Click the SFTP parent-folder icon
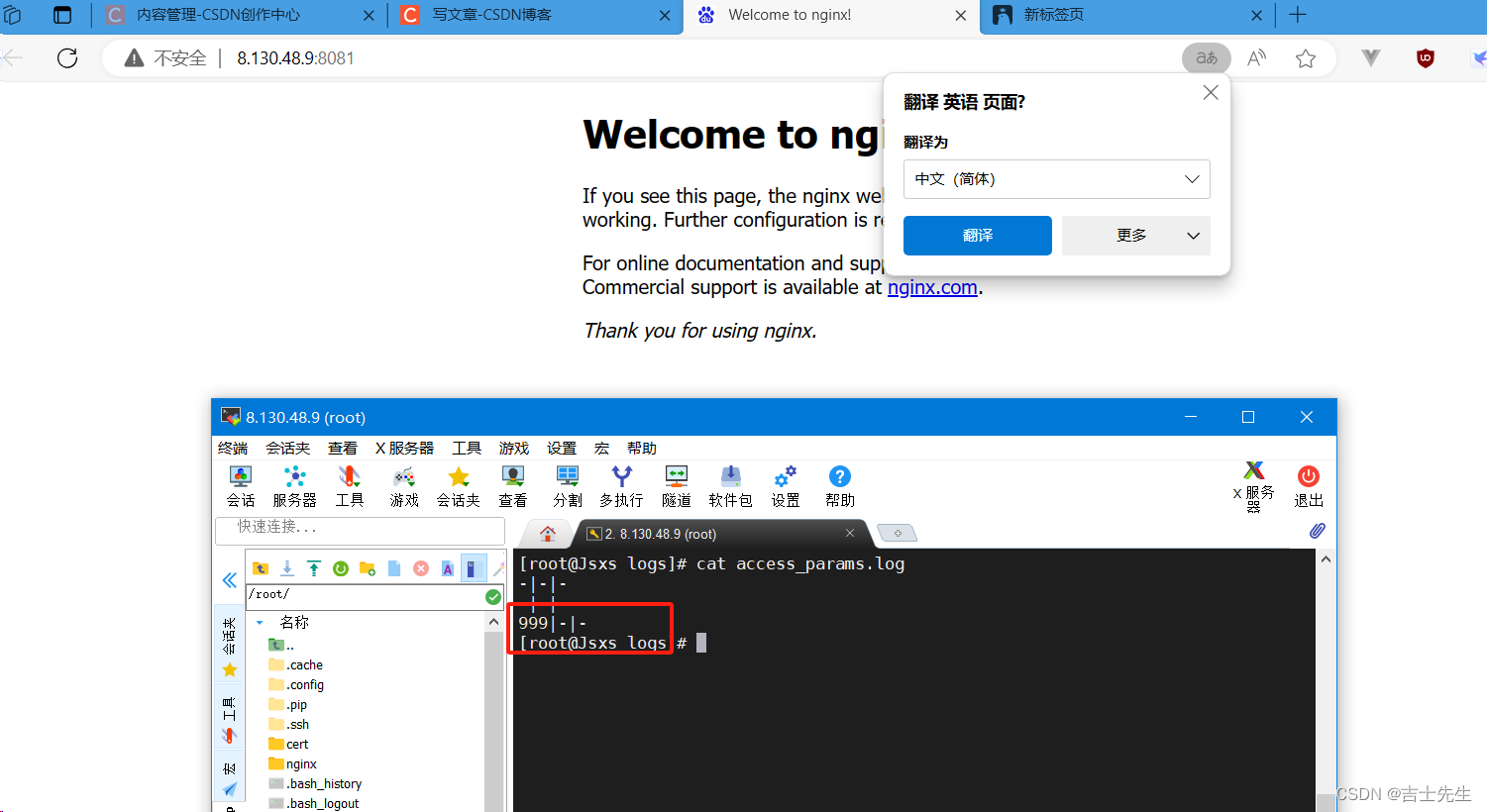The image size is (1487, 812). click(261, 568)
